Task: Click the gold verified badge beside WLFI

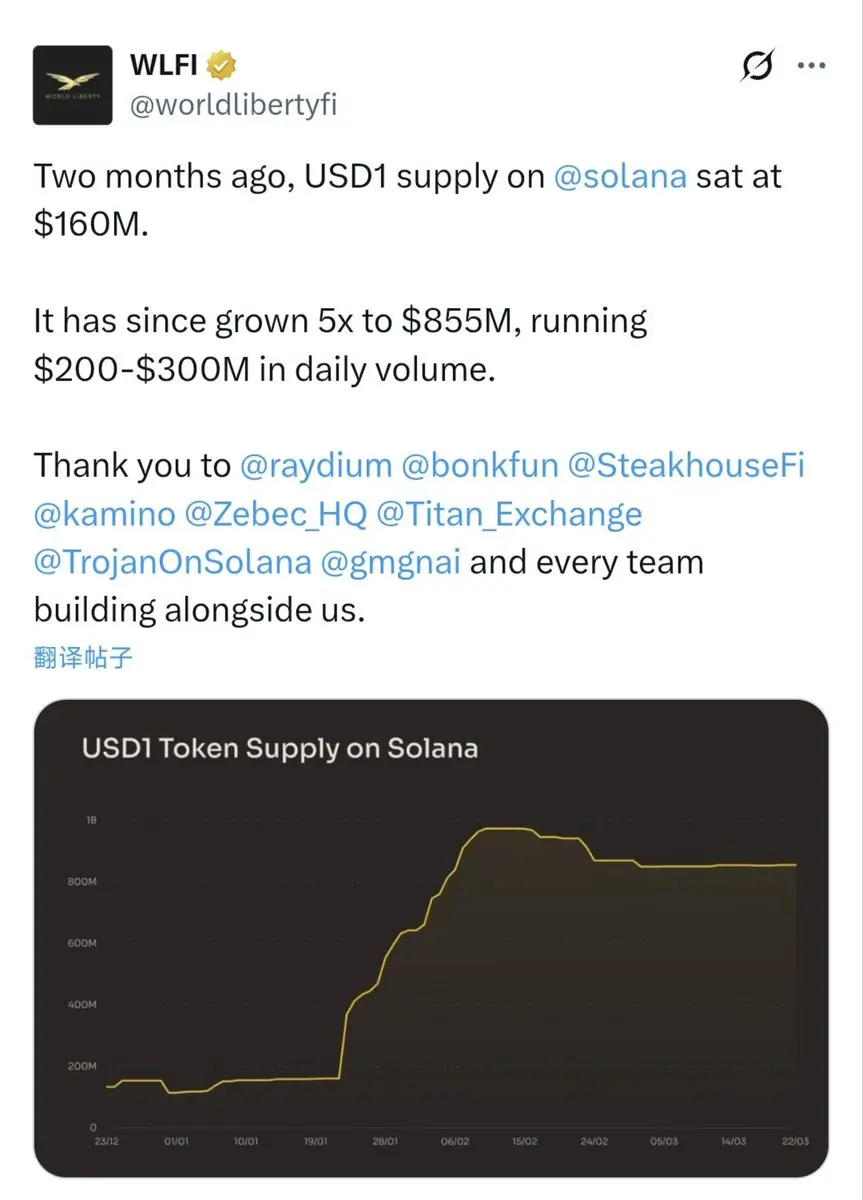Action: (222, 65)
